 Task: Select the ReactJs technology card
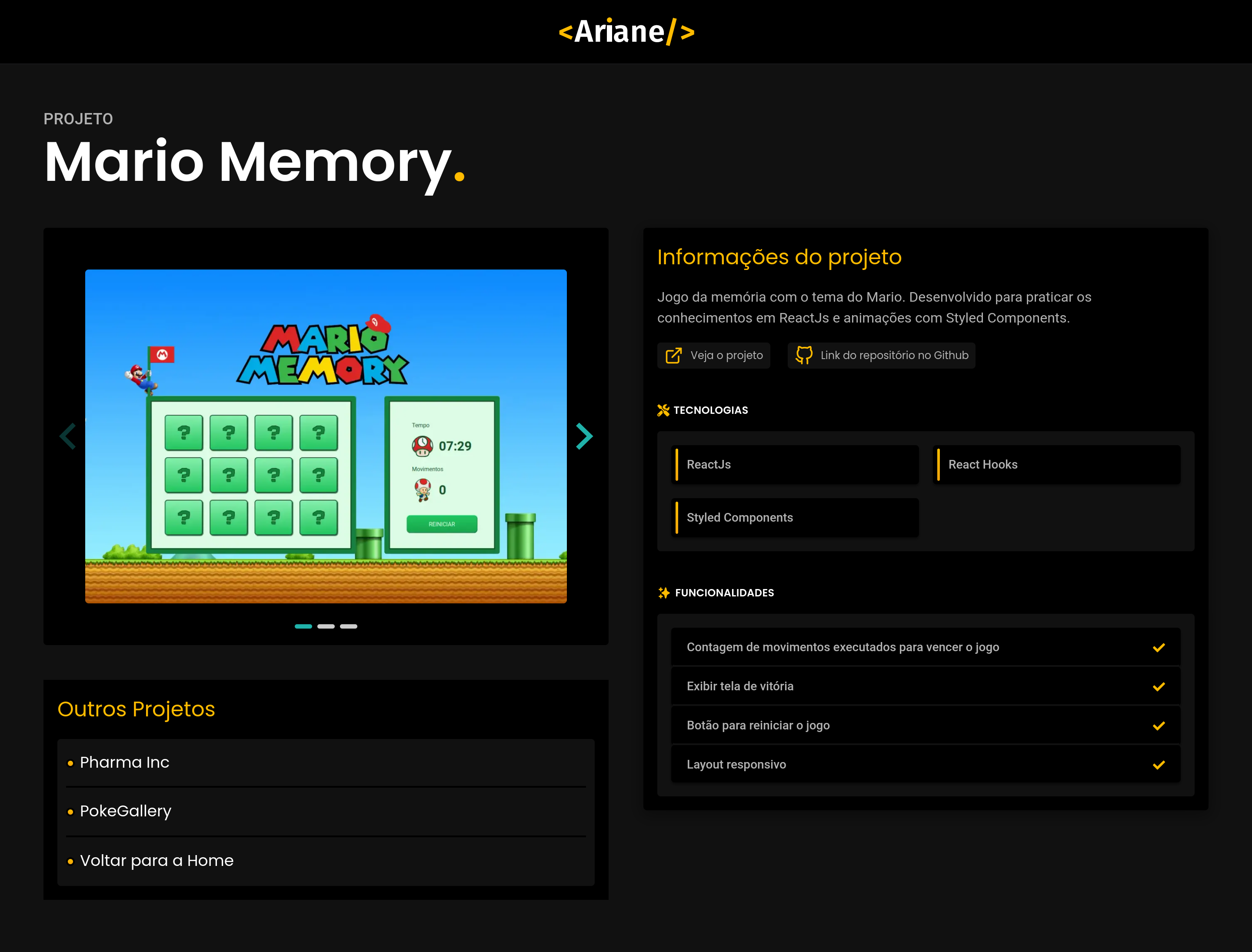coord(795,465)
